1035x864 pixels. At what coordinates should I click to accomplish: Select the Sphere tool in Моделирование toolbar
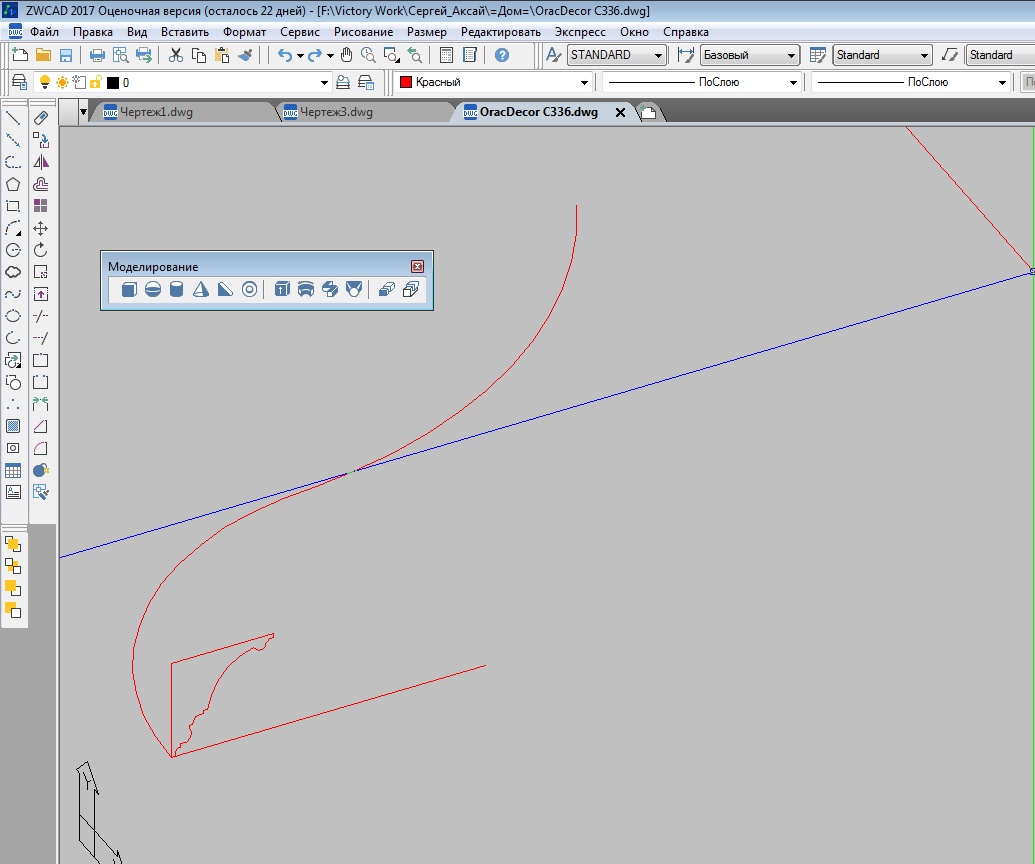[x=152, y=289]
